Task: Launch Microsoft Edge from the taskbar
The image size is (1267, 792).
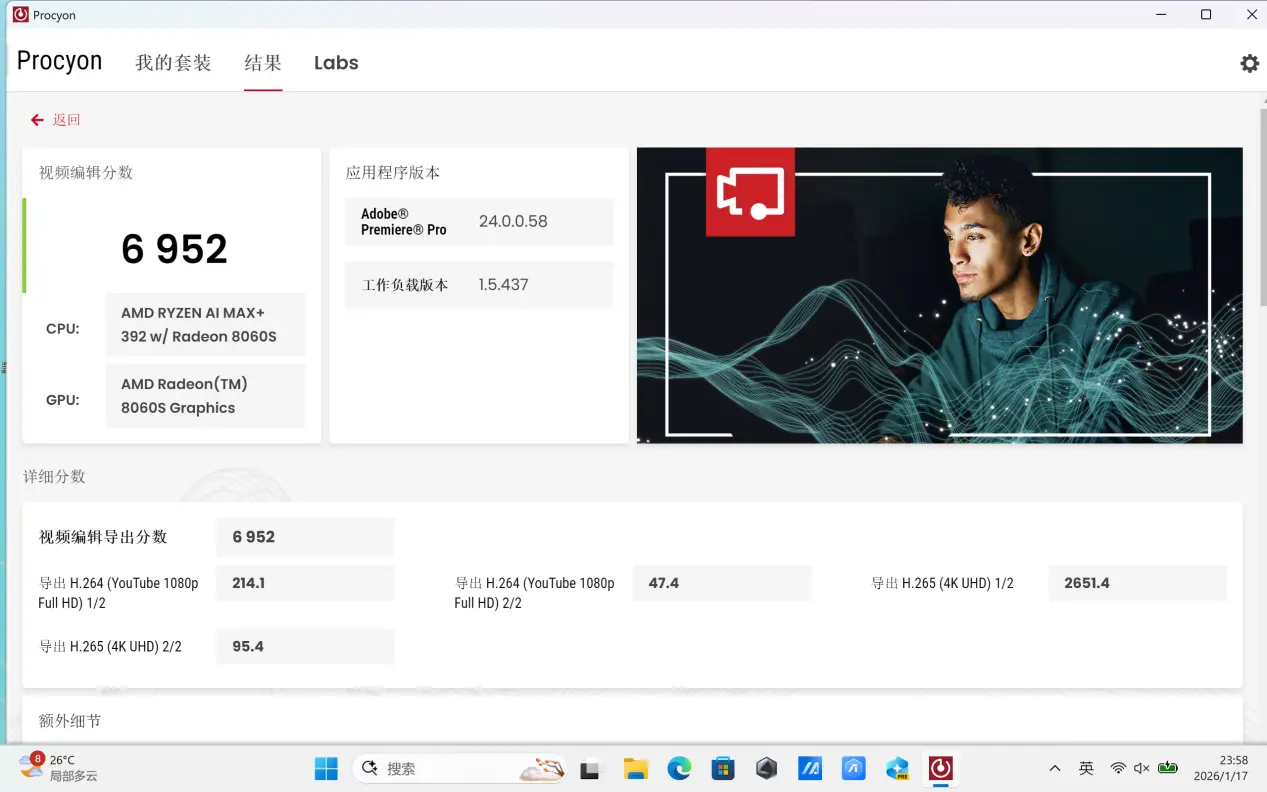Action: point(679,768)
